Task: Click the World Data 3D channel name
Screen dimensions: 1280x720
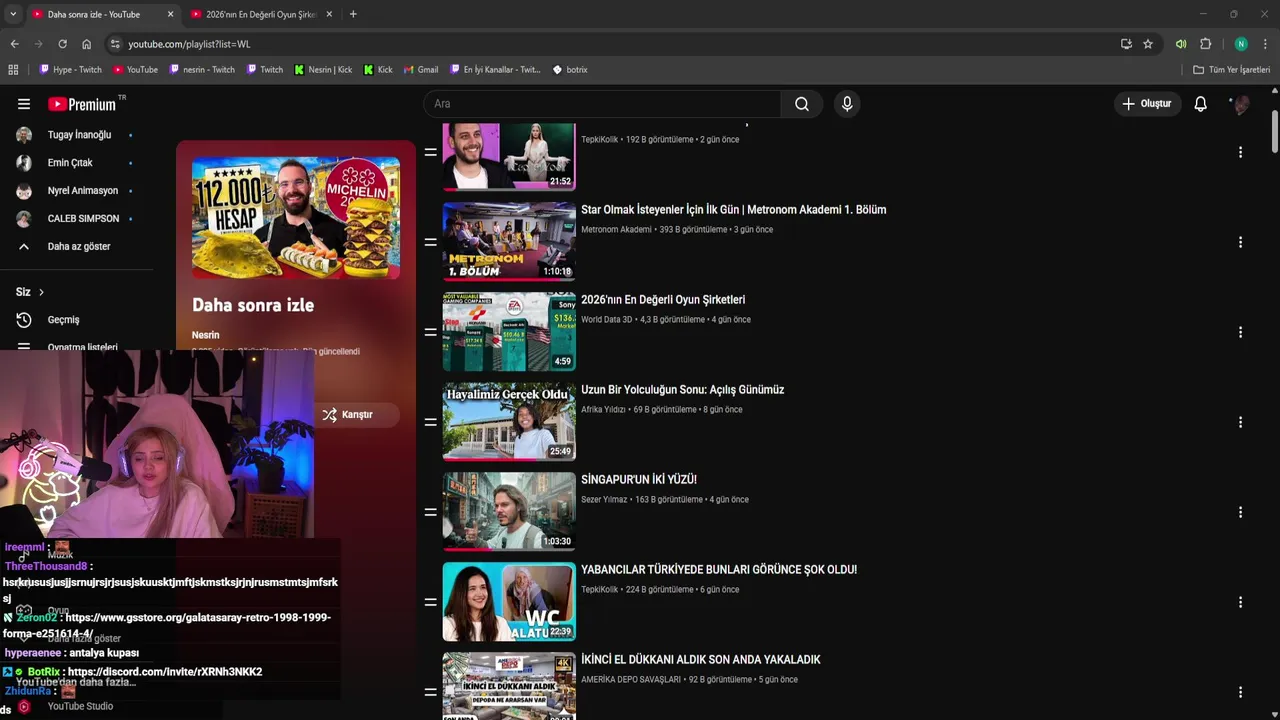Action: [x=606, y=320]
